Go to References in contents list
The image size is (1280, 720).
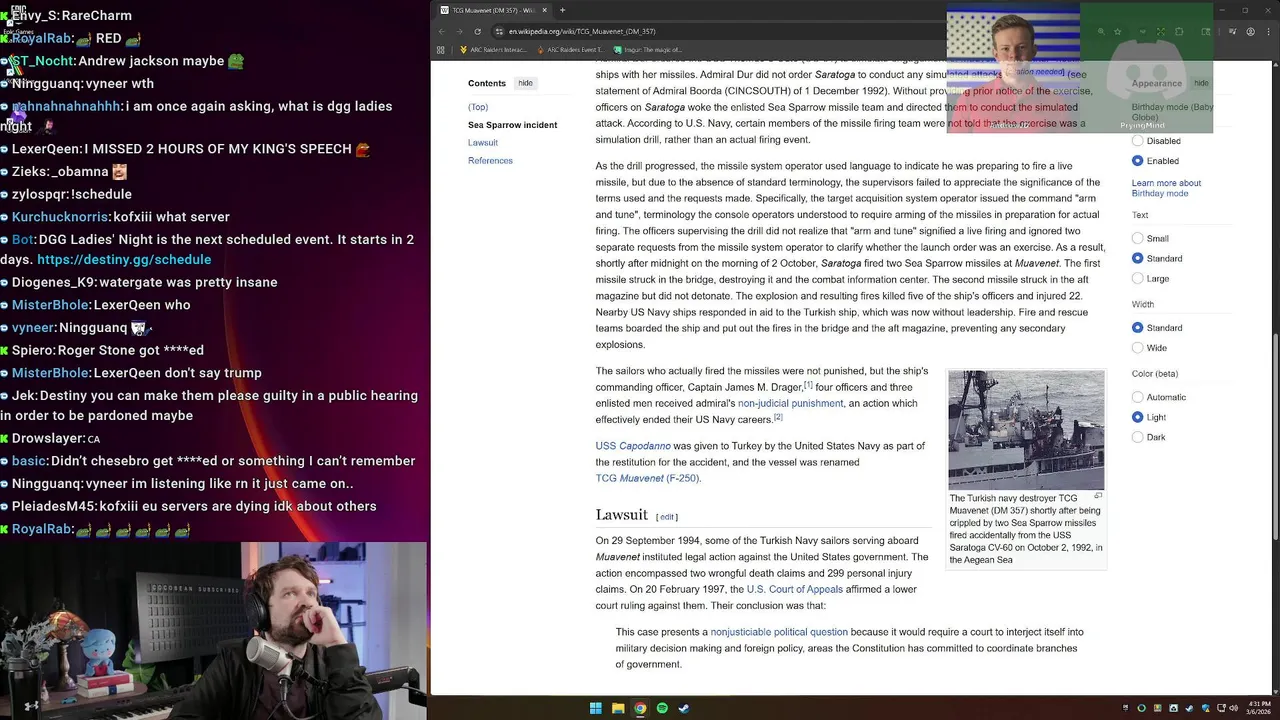coord(490,161)
